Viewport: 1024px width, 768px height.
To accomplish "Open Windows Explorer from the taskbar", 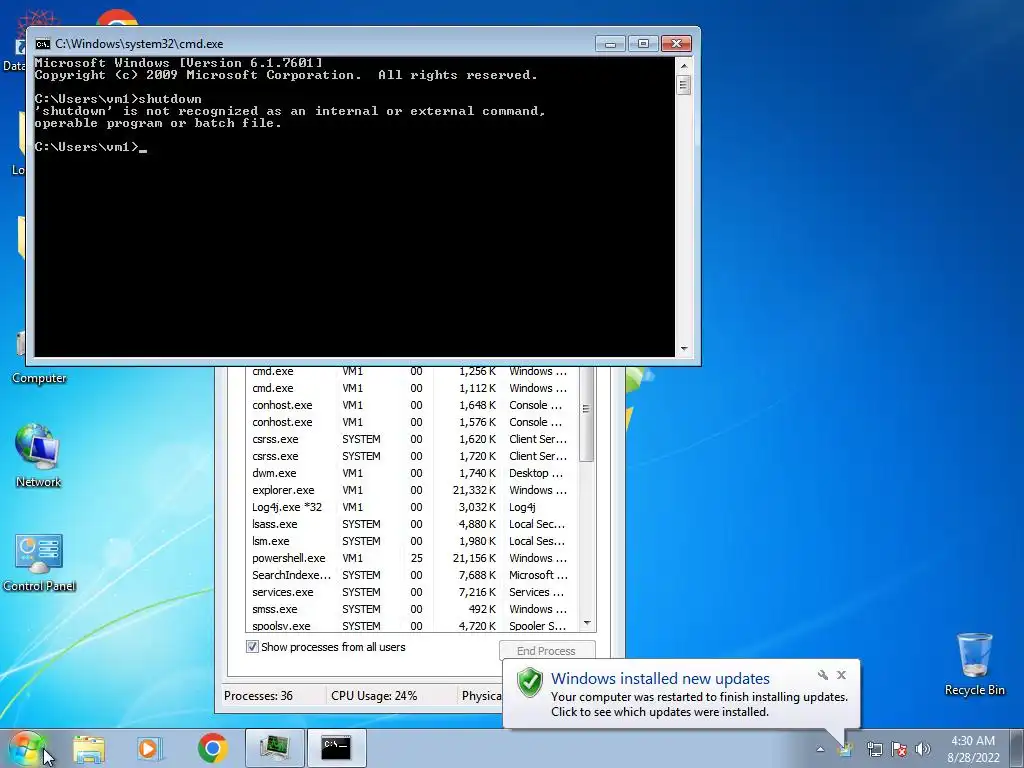I will 89,748.
